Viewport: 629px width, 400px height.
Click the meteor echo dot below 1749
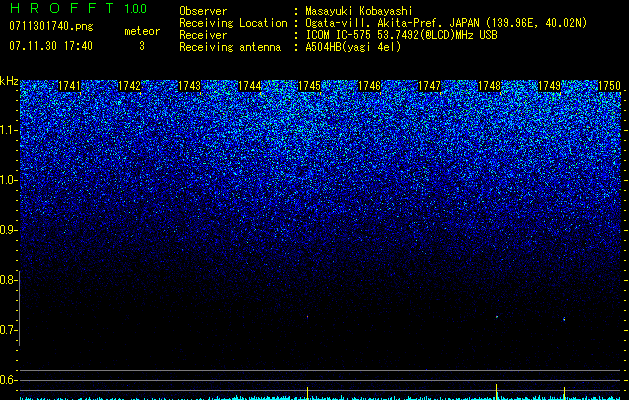pos(564,319)
